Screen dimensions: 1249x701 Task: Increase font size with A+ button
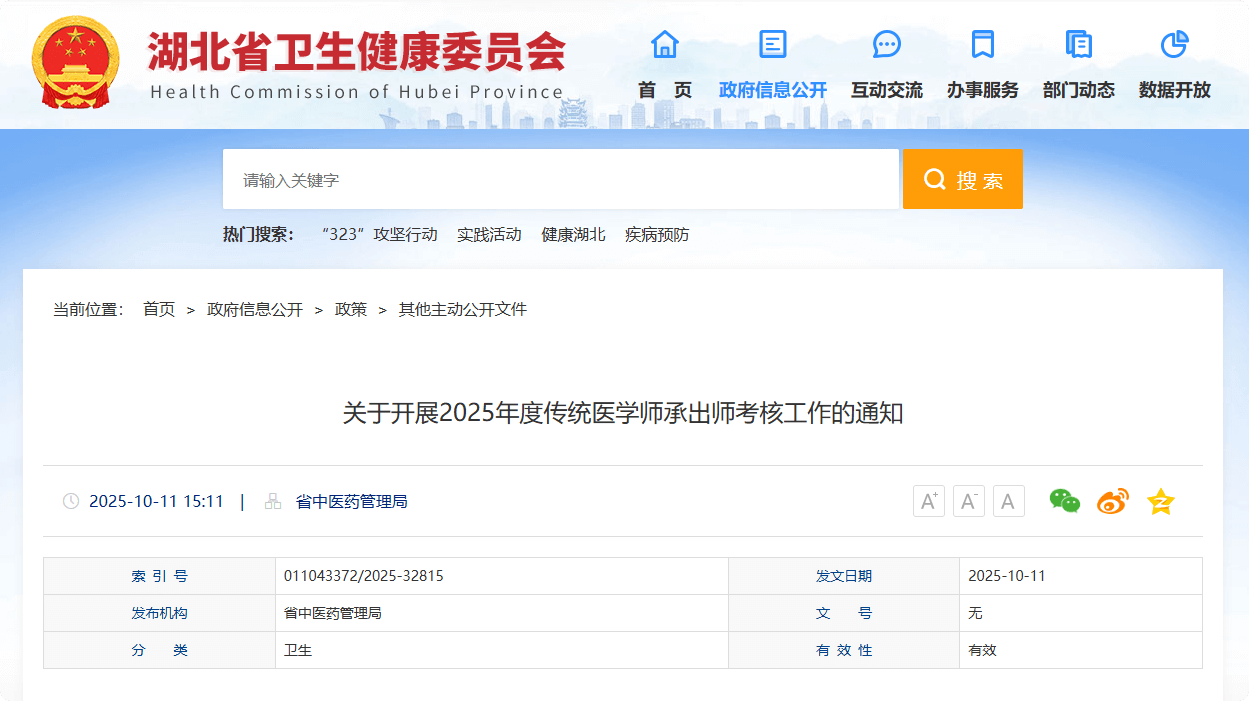pos(928,501)
